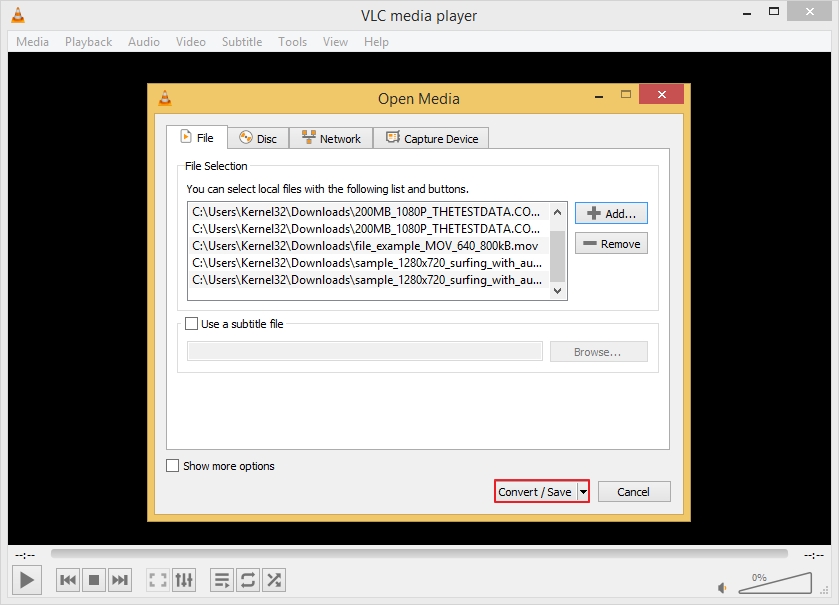The height and width of the screenshot is (605, 839).
Task: Skip to previous media track
Action: click(x=68, y=580)
